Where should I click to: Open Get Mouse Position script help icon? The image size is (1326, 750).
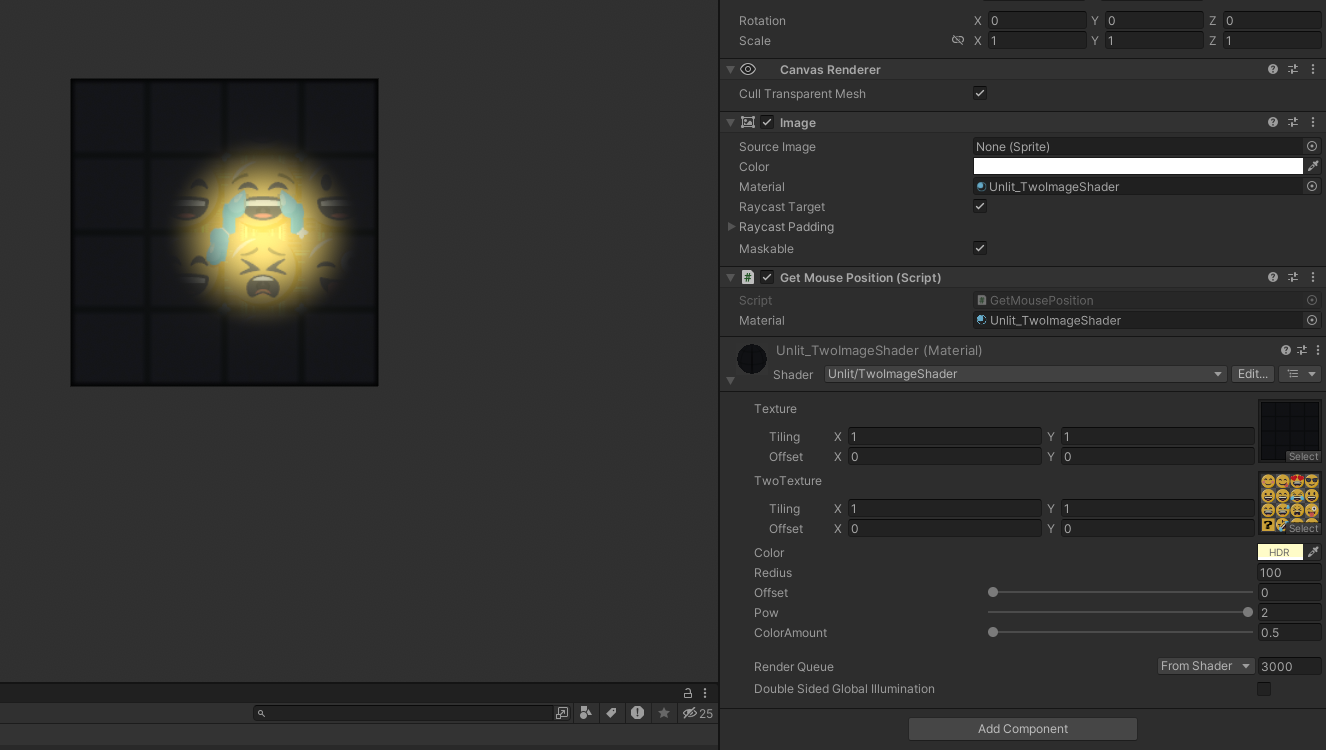pos(1273,277)
